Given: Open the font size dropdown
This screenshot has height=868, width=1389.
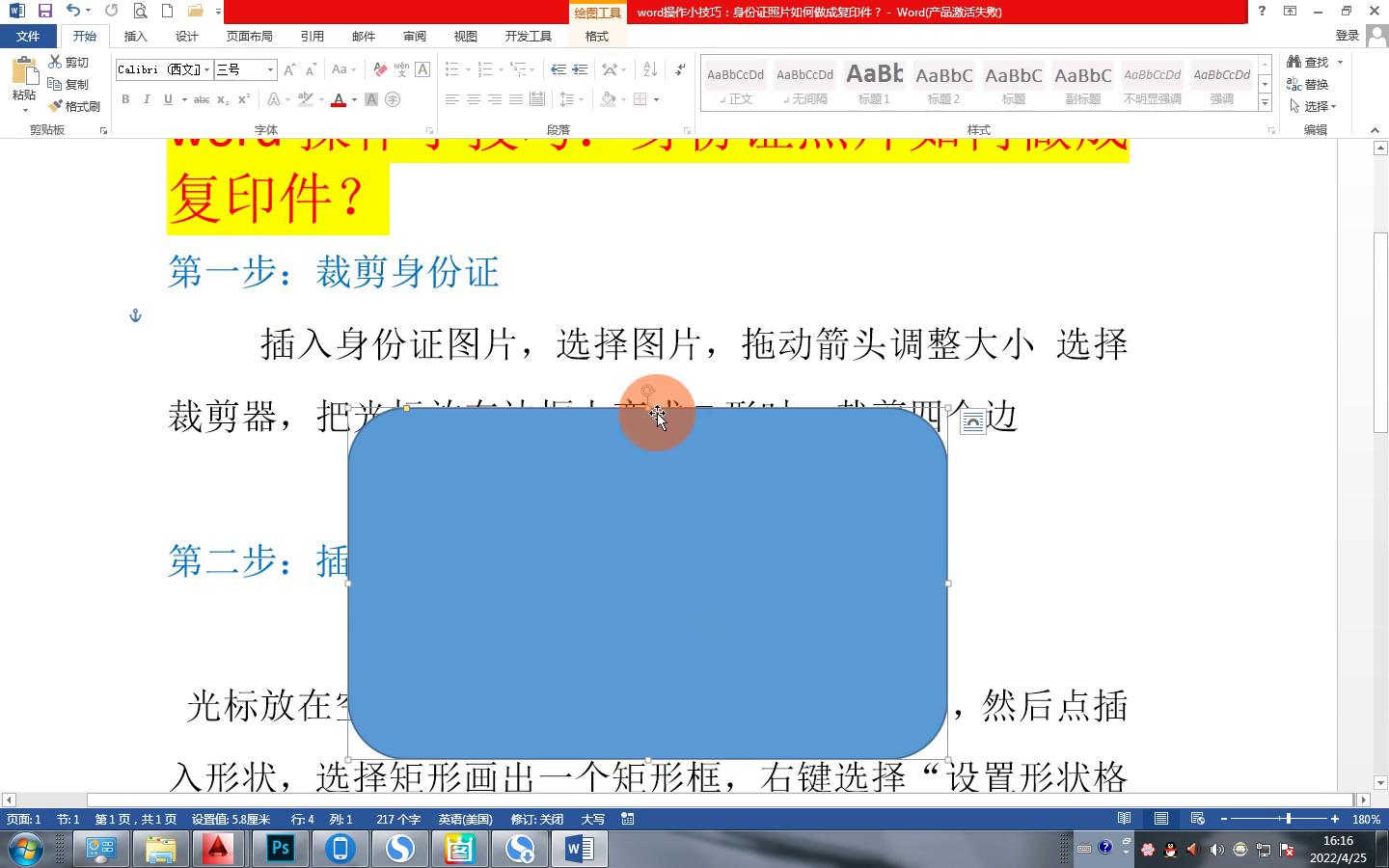Looking at the screenshot, I should pos(270,69).
